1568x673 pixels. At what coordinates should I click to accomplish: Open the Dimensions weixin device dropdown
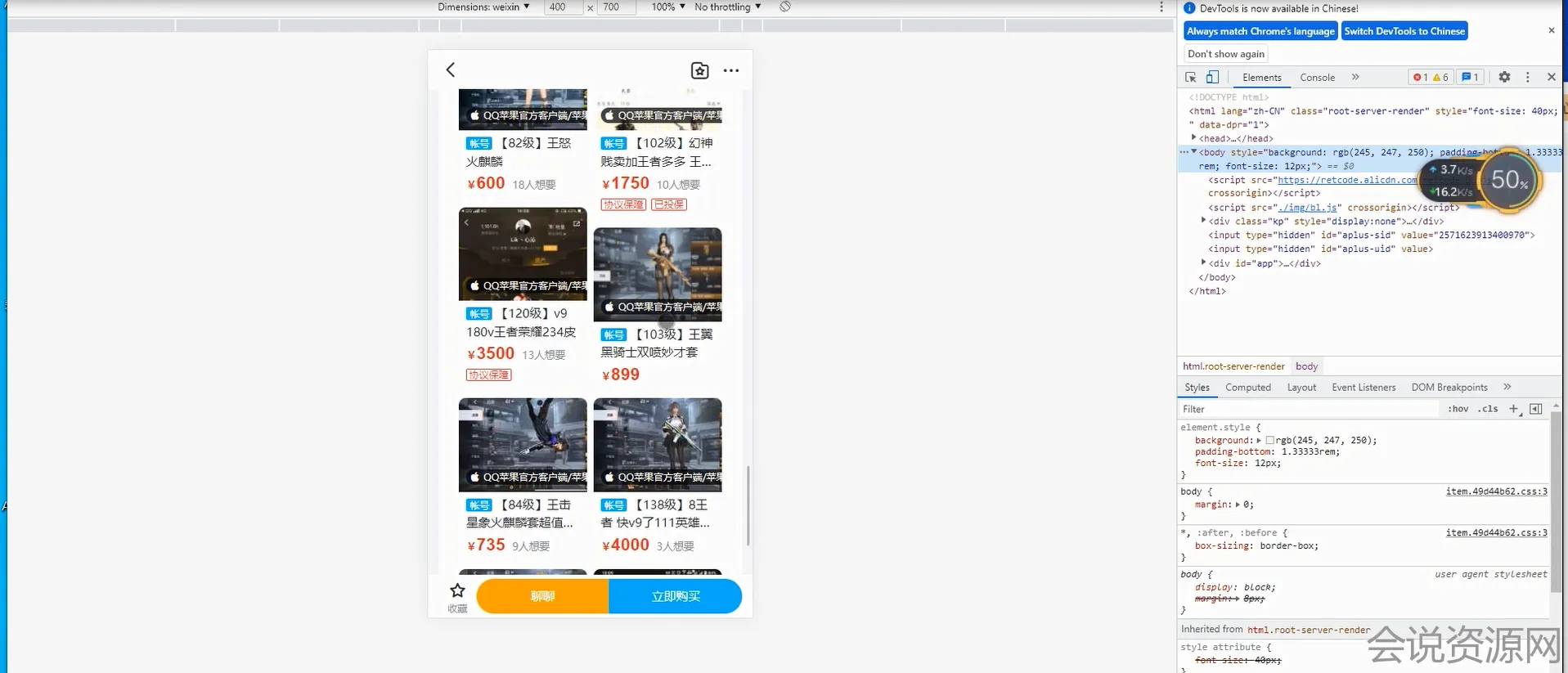pyautogui.click(x=483, y=7)
